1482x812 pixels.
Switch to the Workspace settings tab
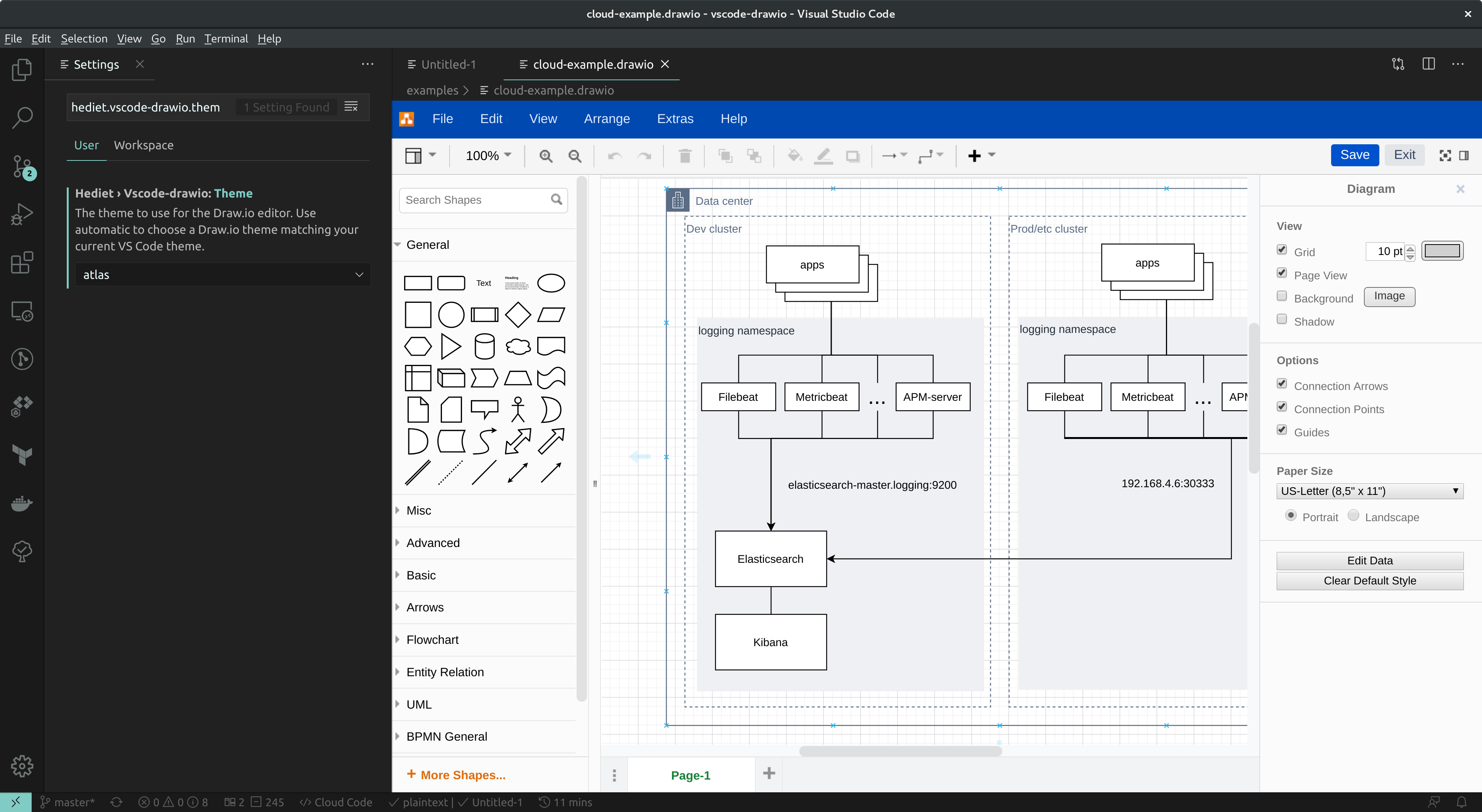143,145
